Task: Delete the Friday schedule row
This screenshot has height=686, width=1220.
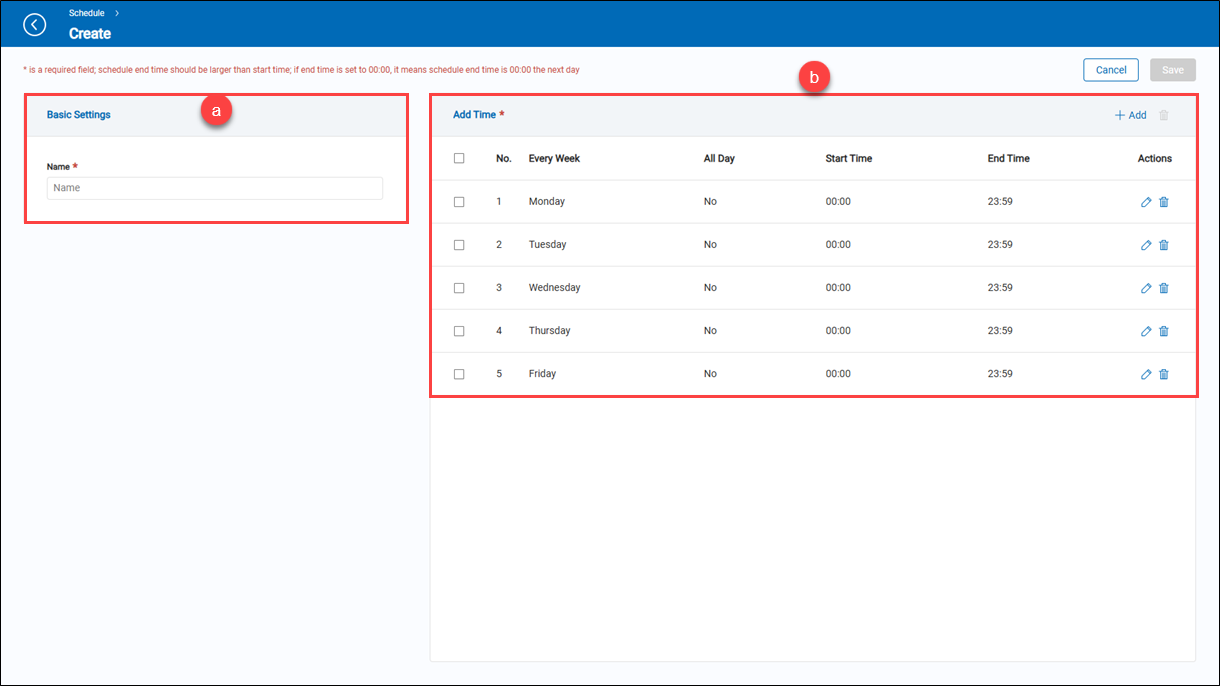Action: 1163,374
